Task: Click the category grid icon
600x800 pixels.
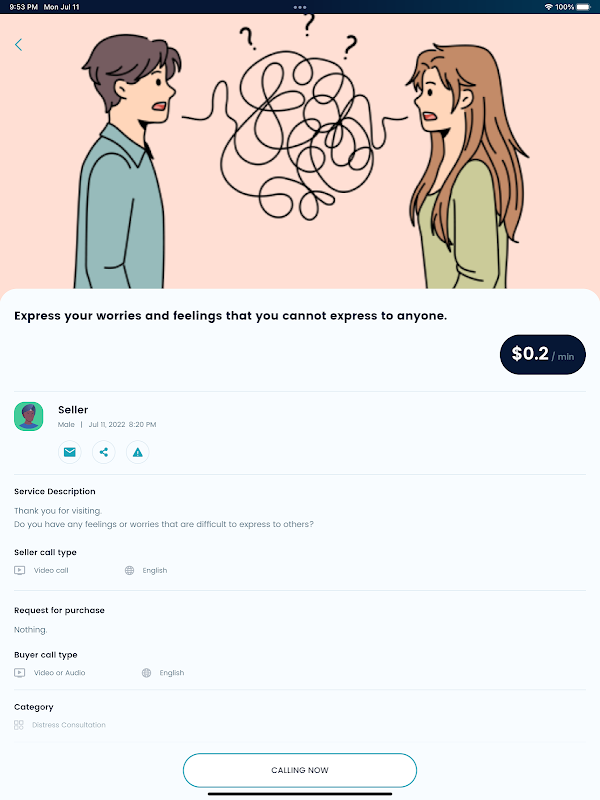Action: tap(19, 725)
